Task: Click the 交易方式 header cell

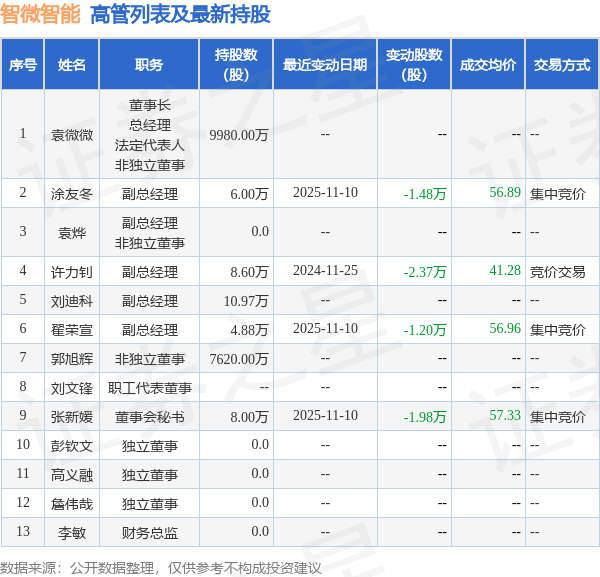Action: [562, 64]
